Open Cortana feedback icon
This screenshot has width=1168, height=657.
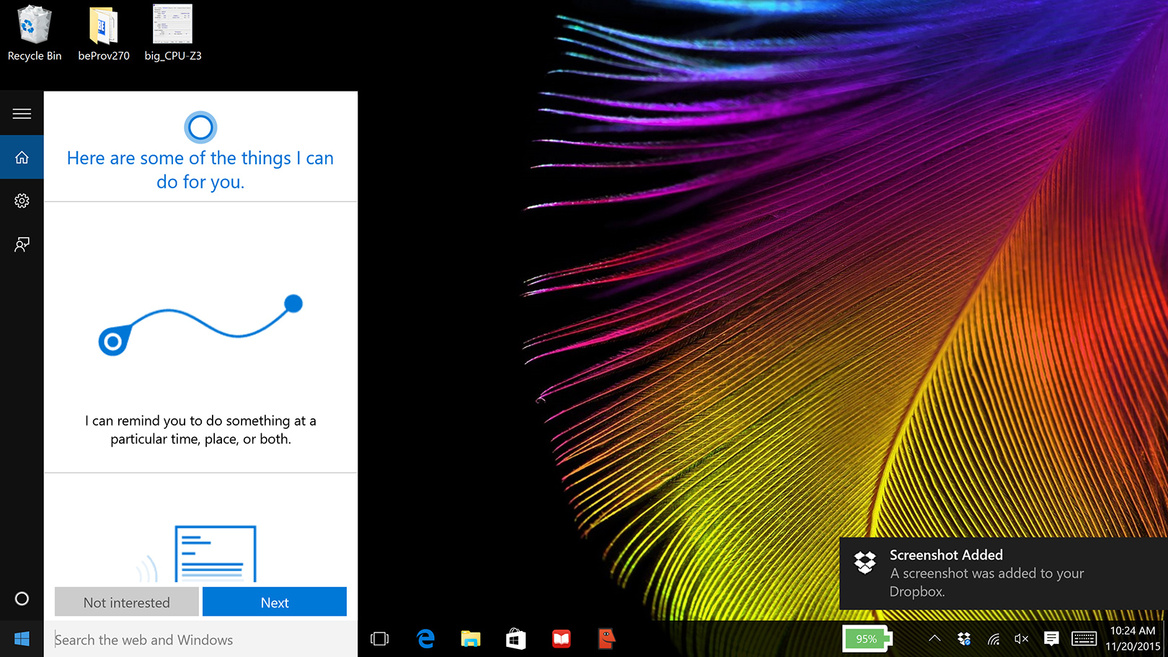point(22,244)
